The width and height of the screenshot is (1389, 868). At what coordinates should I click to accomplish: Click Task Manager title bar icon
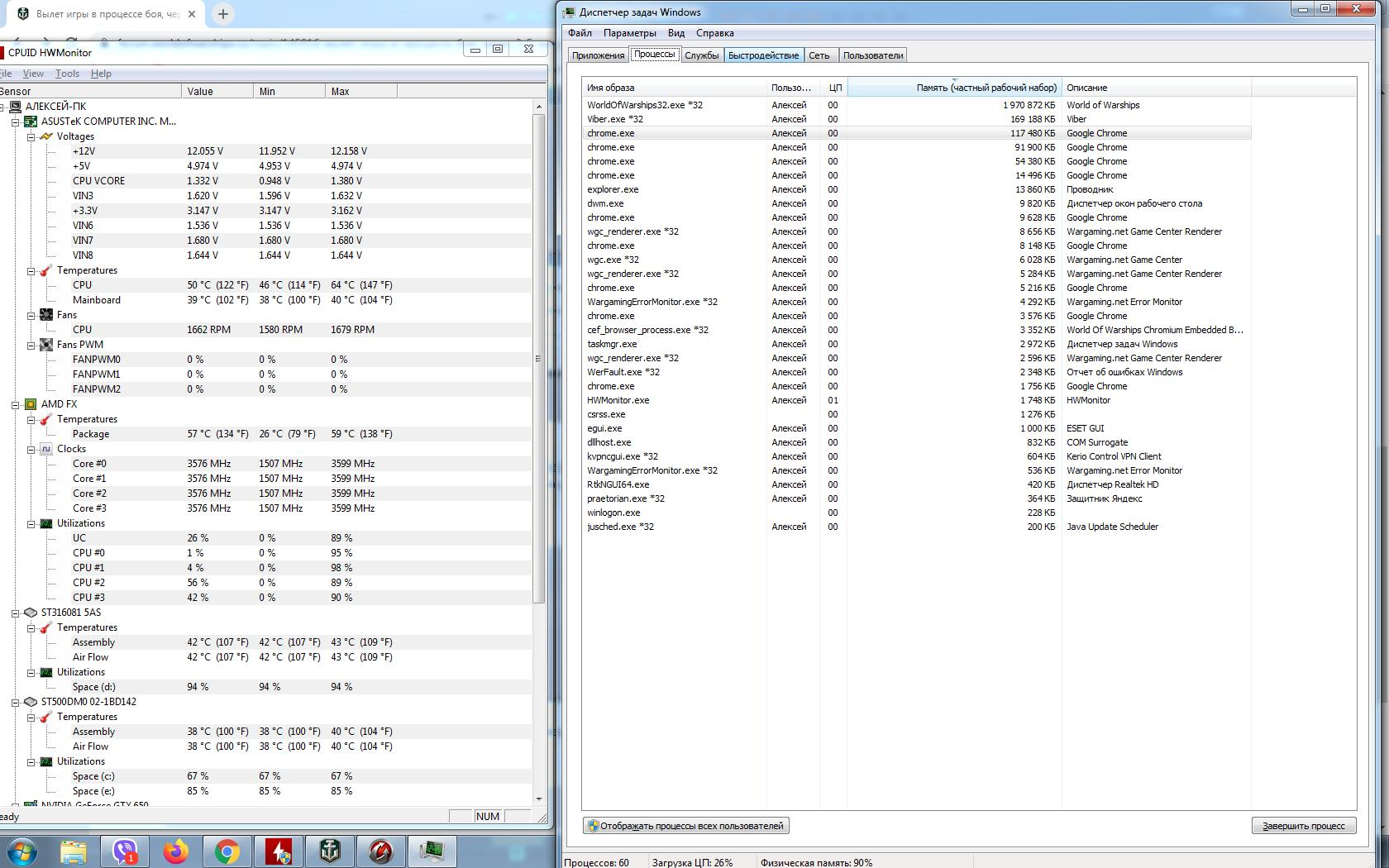click(x=569, y=12)
